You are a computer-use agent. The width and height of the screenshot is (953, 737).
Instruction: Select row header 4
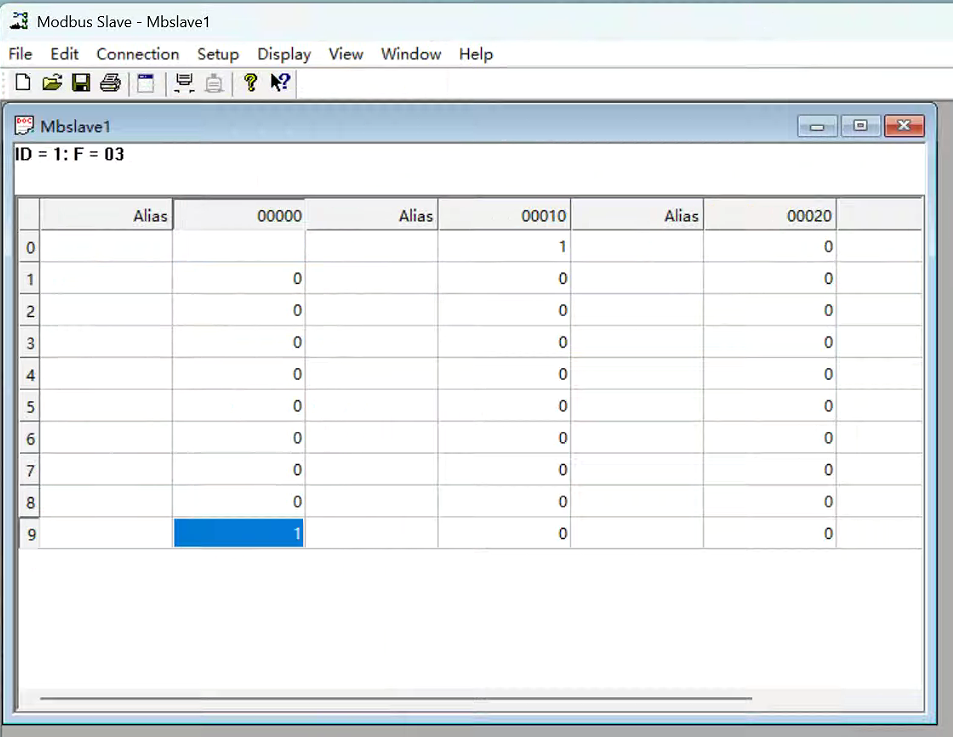point(30,374)
